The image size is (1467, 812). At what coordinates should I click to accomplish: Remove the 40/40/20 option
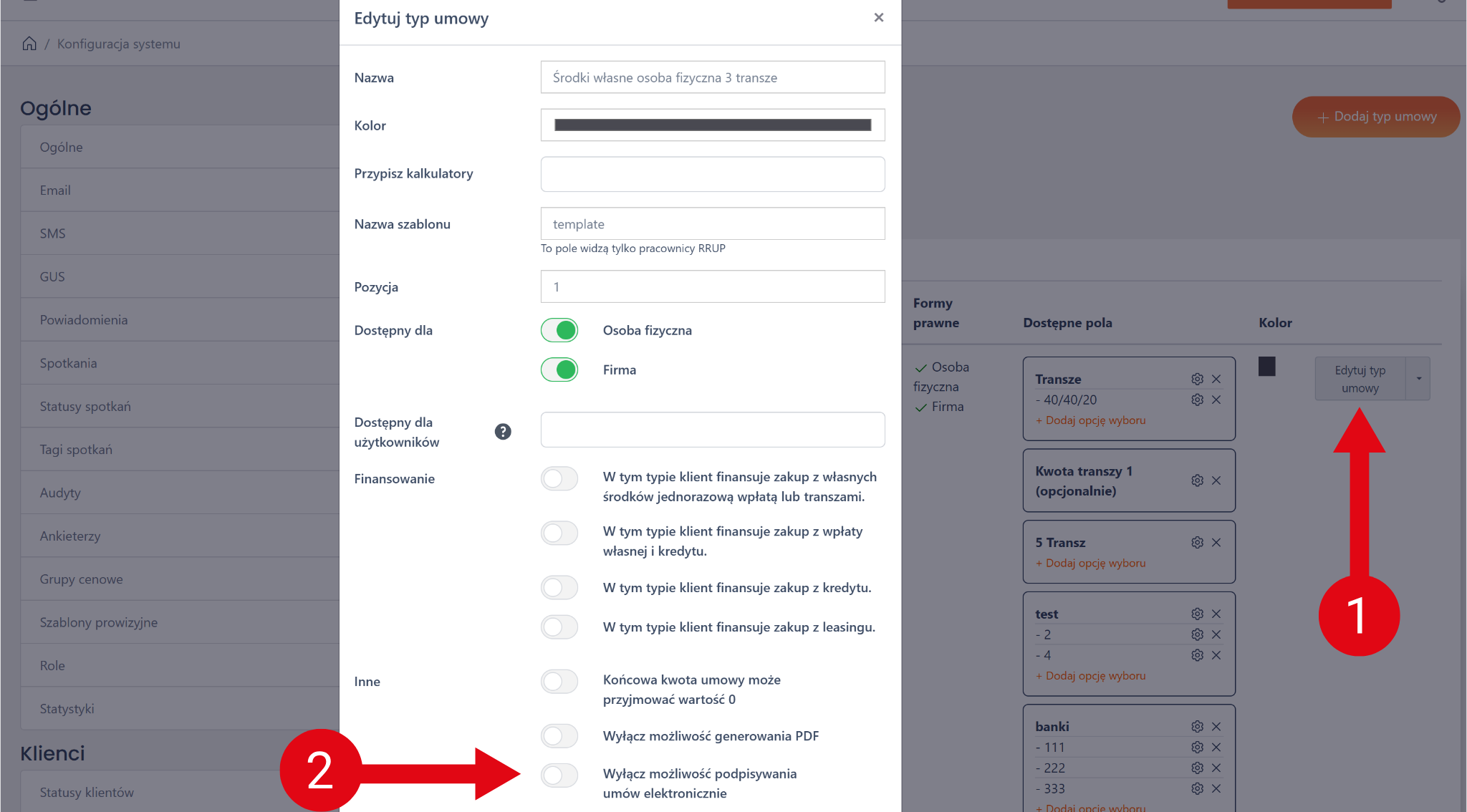click(x=1216, y=400)
